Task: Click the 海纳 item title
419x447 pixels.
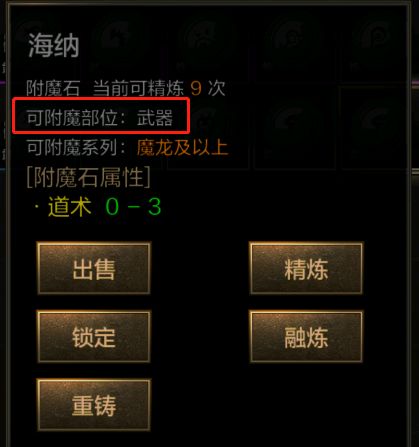Action: tap(53, 46)
